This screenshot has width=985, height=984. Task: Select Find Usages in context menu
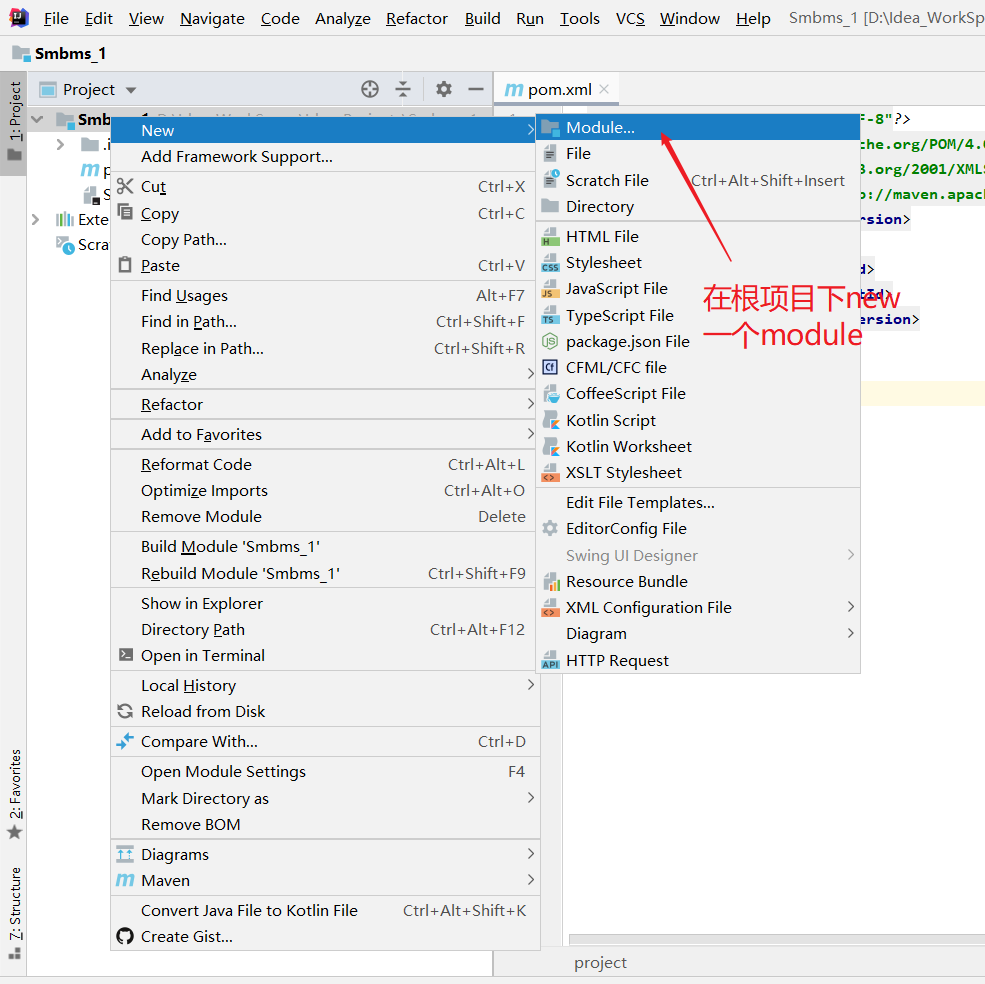click(325, 295)
